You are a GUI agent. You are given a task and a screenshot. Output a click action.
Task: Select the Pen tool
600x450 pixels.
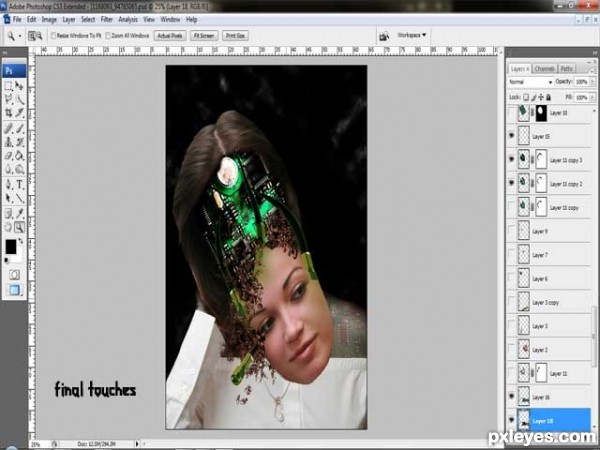pyautogui.click(x=8, y=184)
